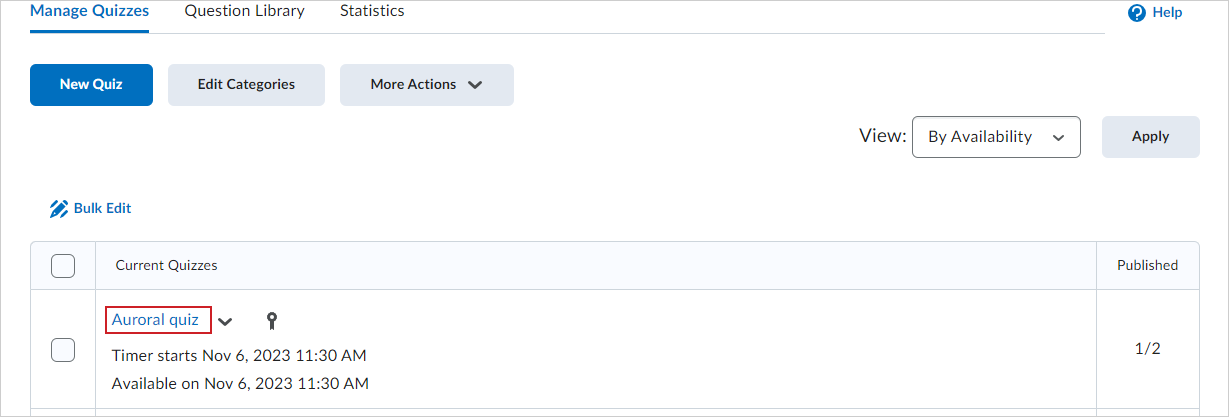Click the chevron inside By Availability box
1229x417 pixels.
[1058, 138]
